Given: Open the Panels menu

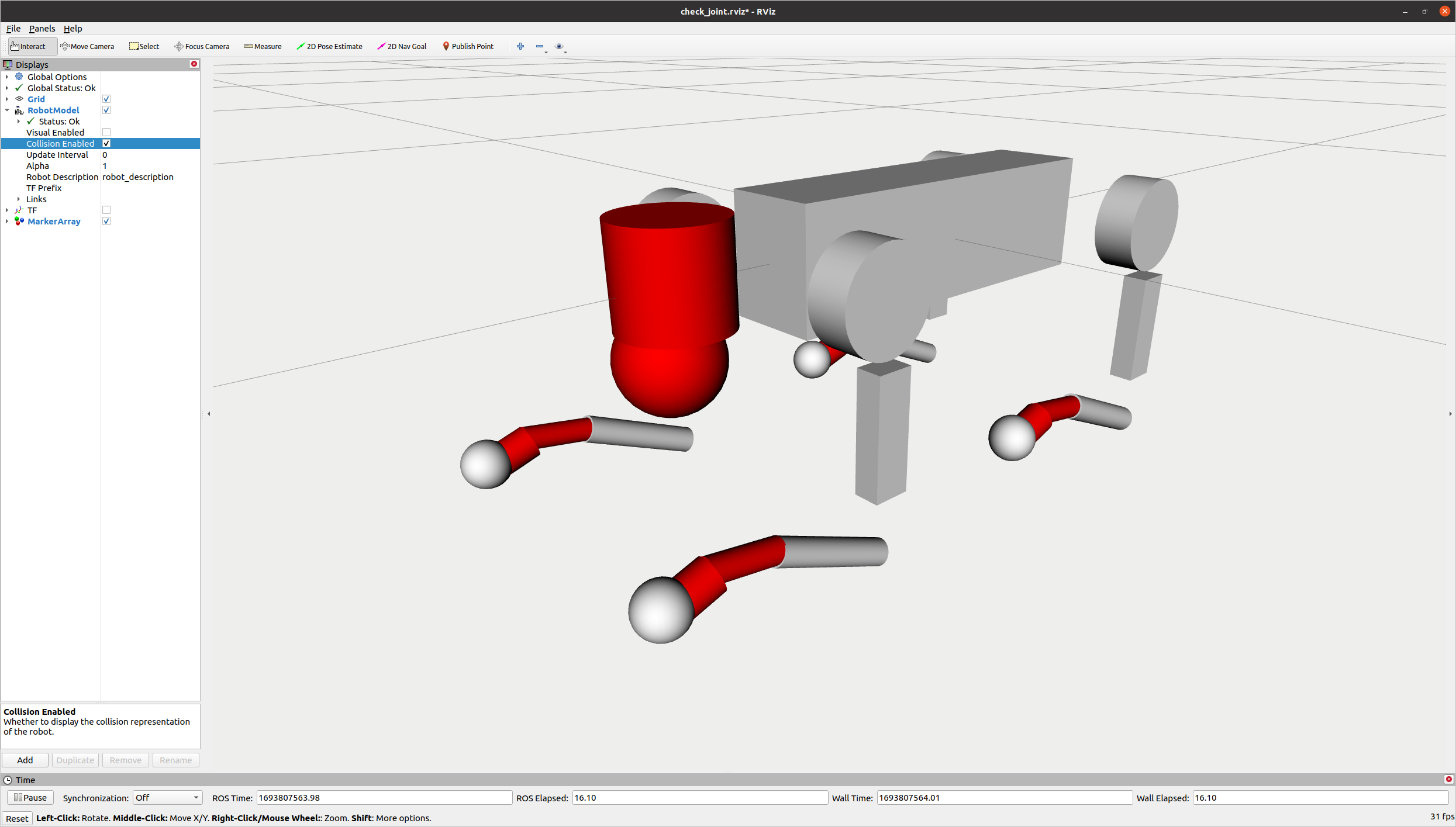Looking at the screenshot, I should pos(42,28).
